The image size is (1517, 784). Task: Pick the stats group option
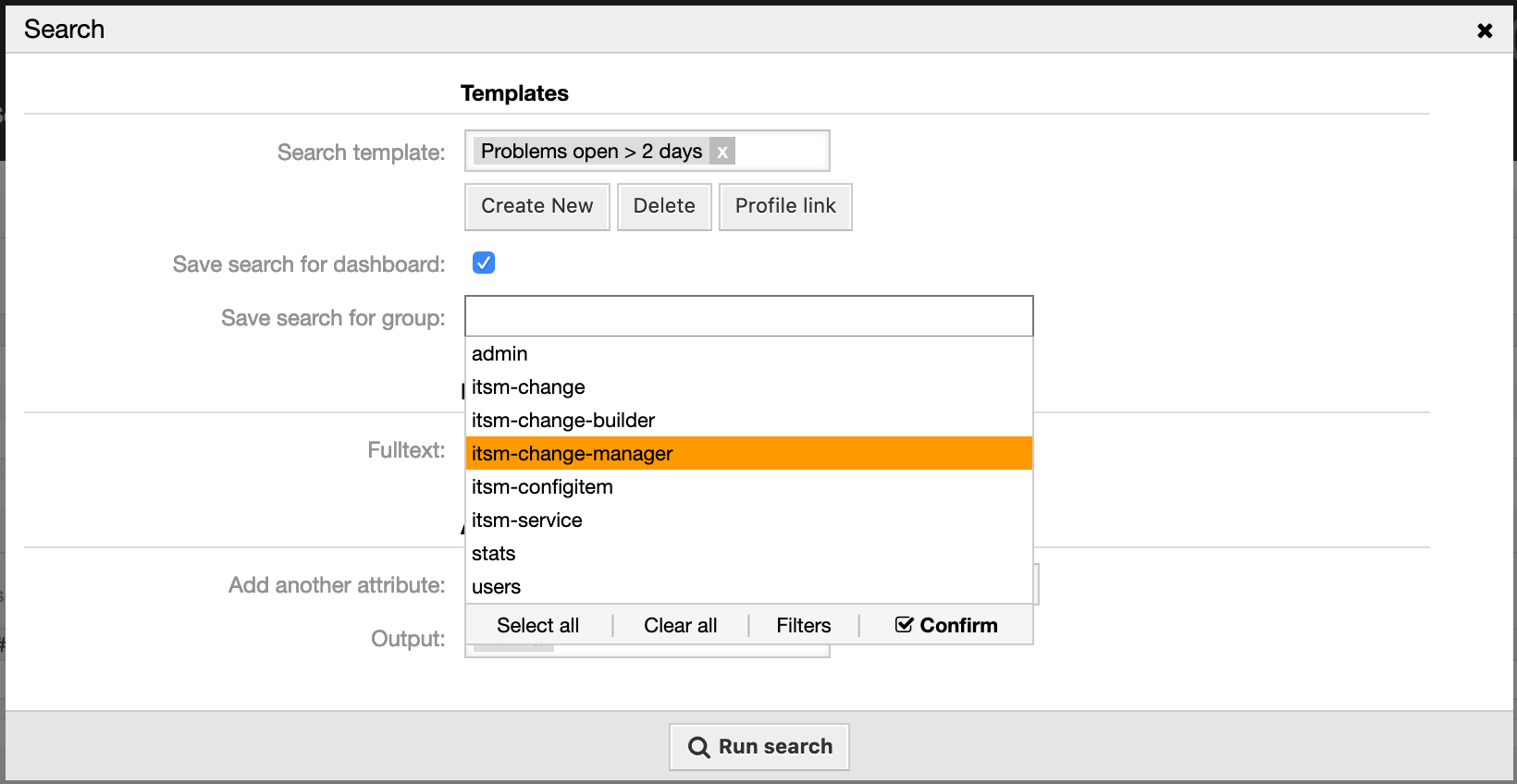click(493, 554)
